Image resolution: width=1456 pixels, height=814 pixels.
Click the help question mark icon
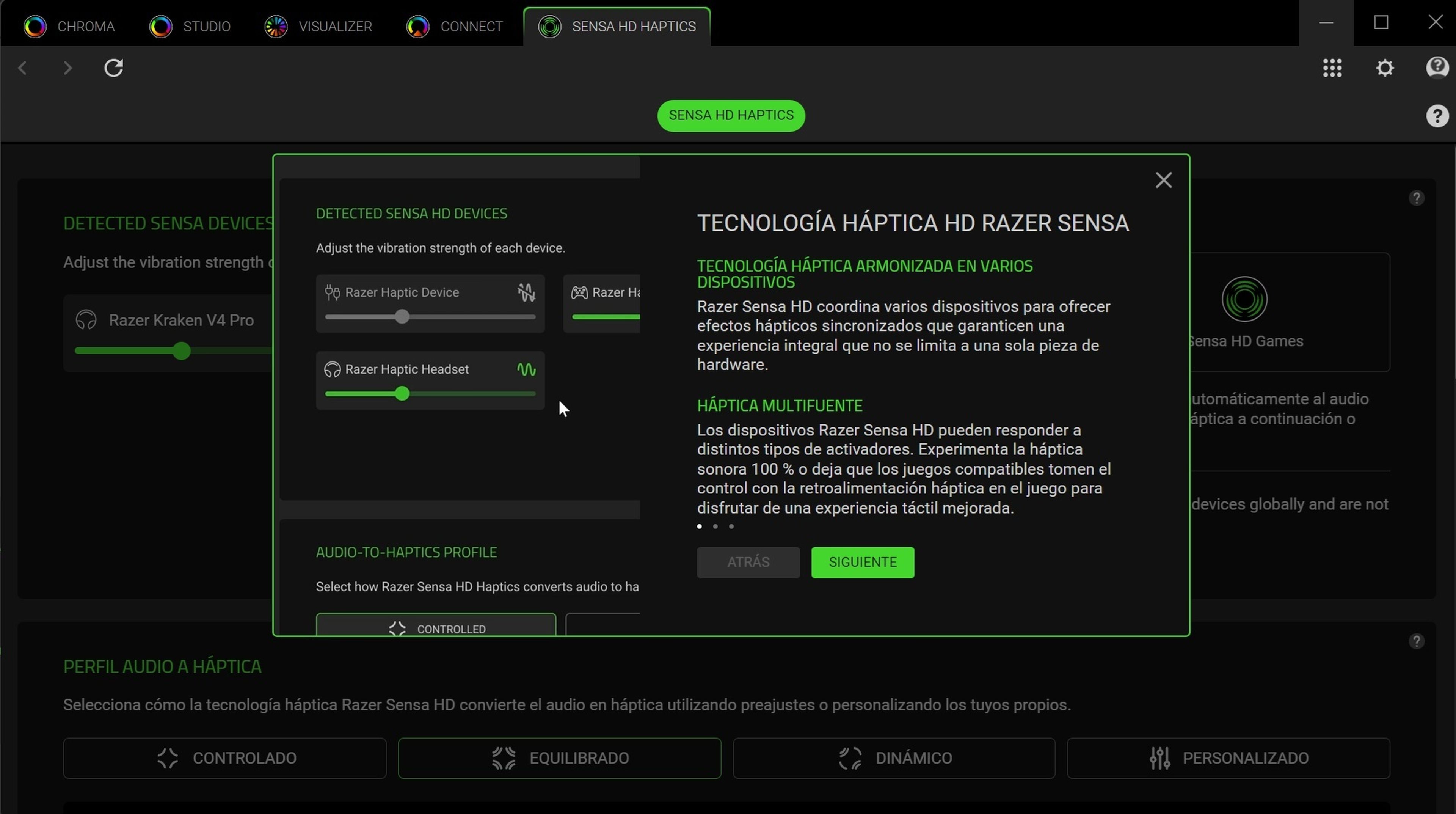[x=1437, y=116]
